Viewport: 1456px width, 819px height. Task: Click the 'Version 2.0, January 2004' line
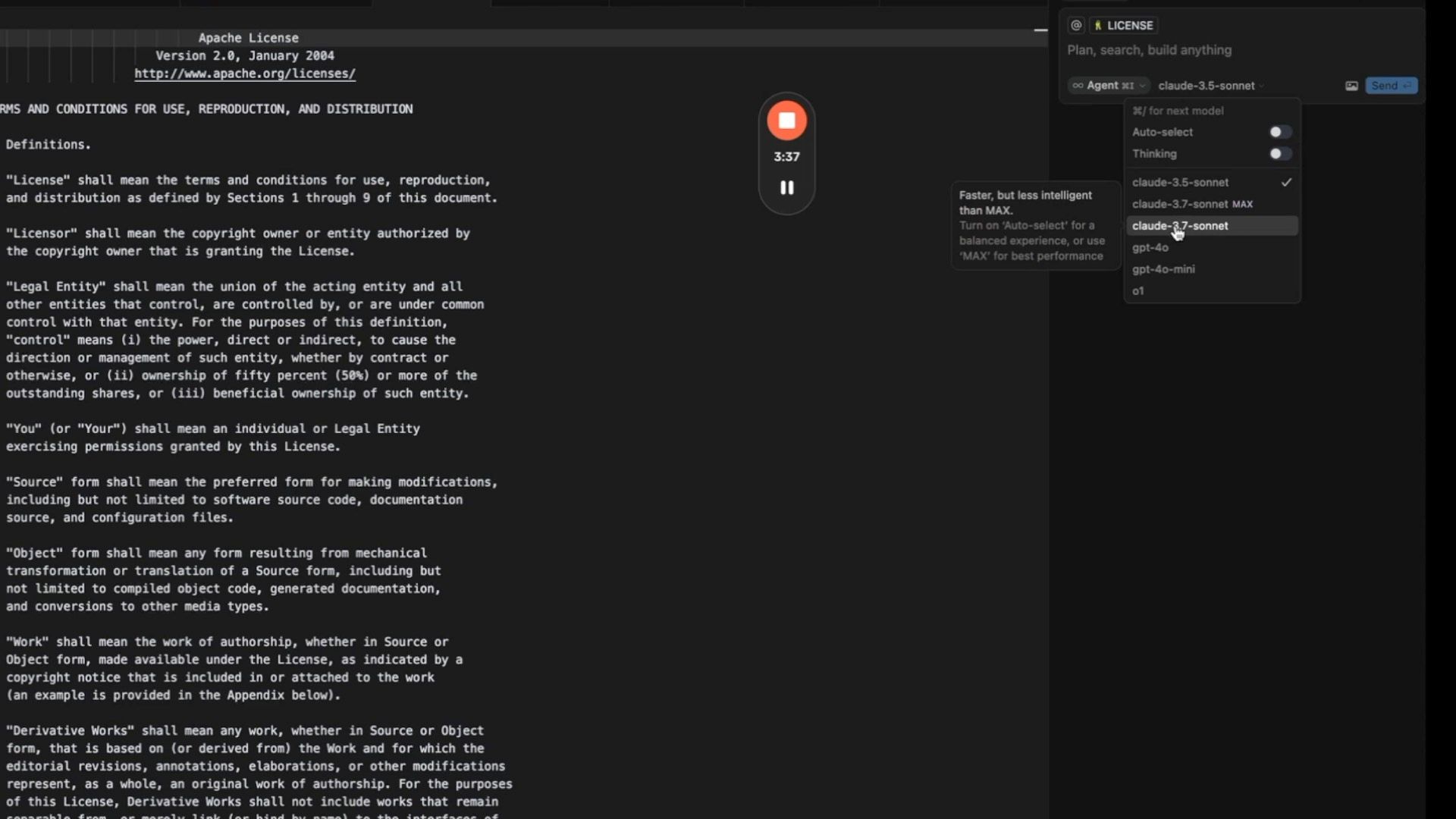click(x=245, y=55)
